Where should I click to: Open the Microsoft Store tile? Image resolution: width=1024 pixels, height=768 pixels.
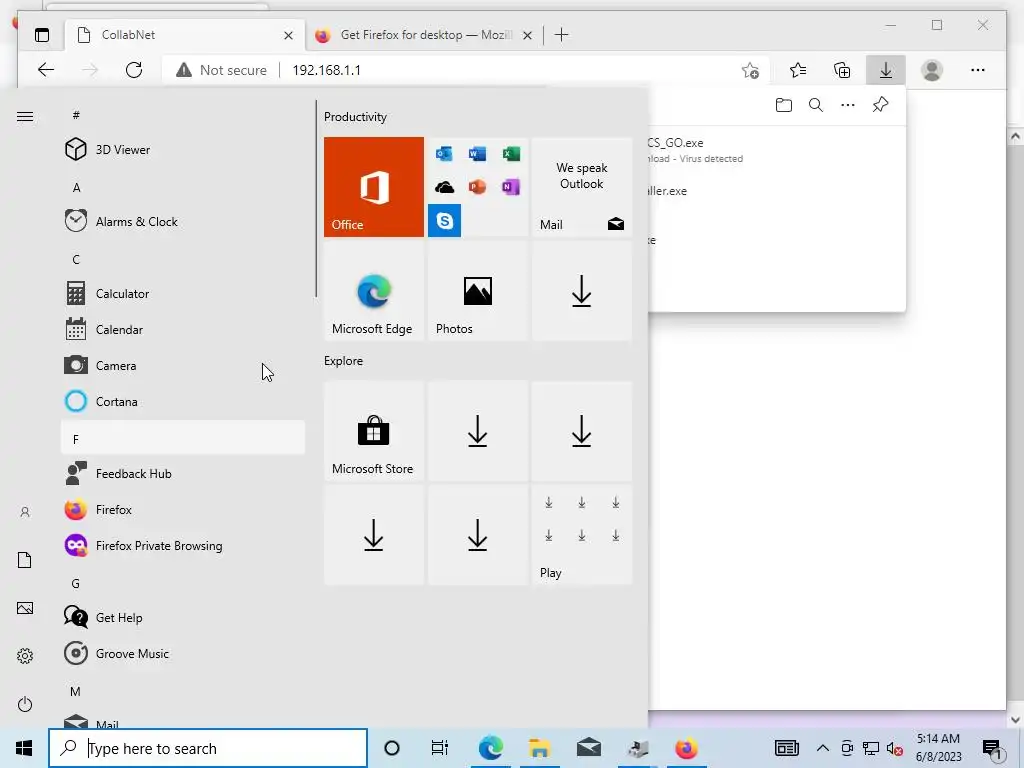point(374,431)
